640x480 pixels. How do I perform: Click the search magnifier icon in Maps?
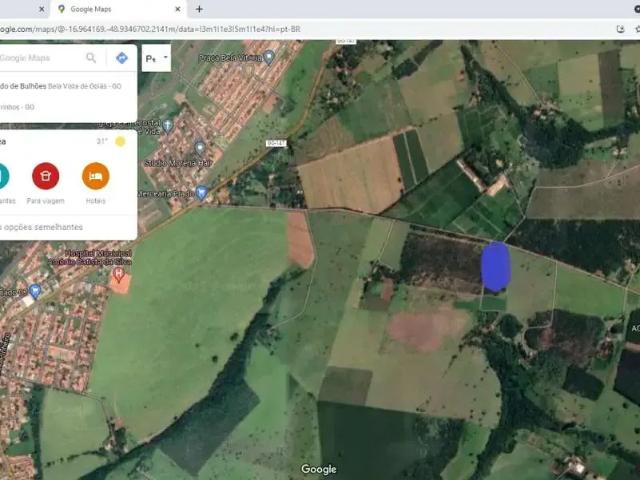click(91, 58)
